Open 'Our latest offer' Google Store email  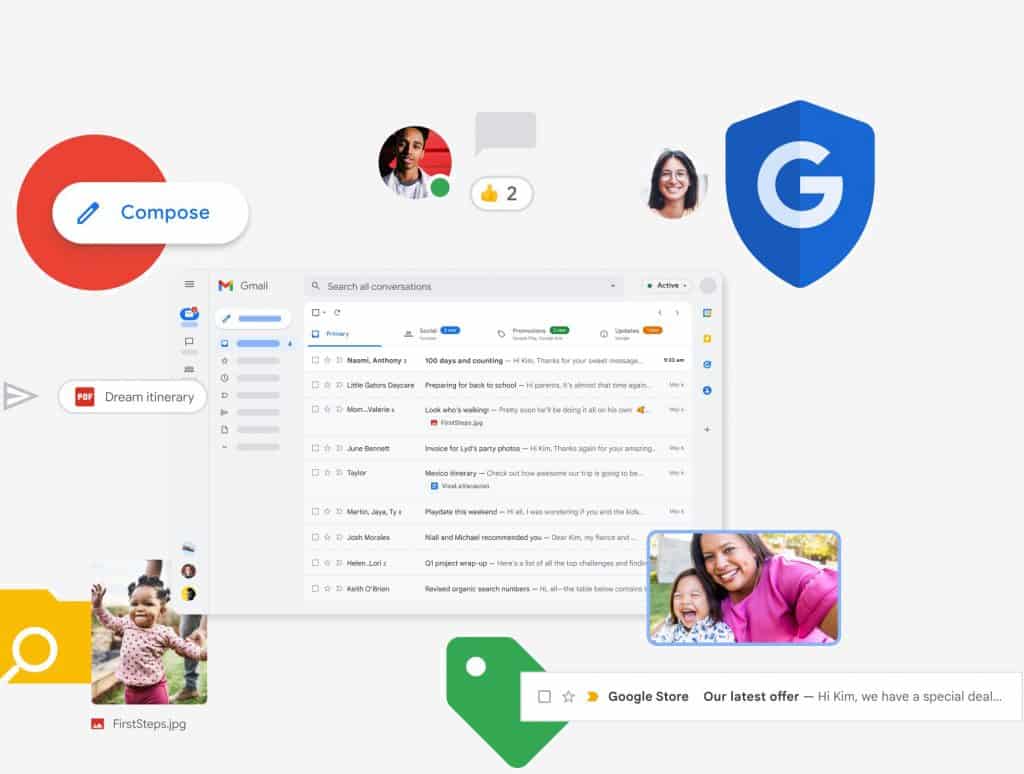(x=771, y=696)
